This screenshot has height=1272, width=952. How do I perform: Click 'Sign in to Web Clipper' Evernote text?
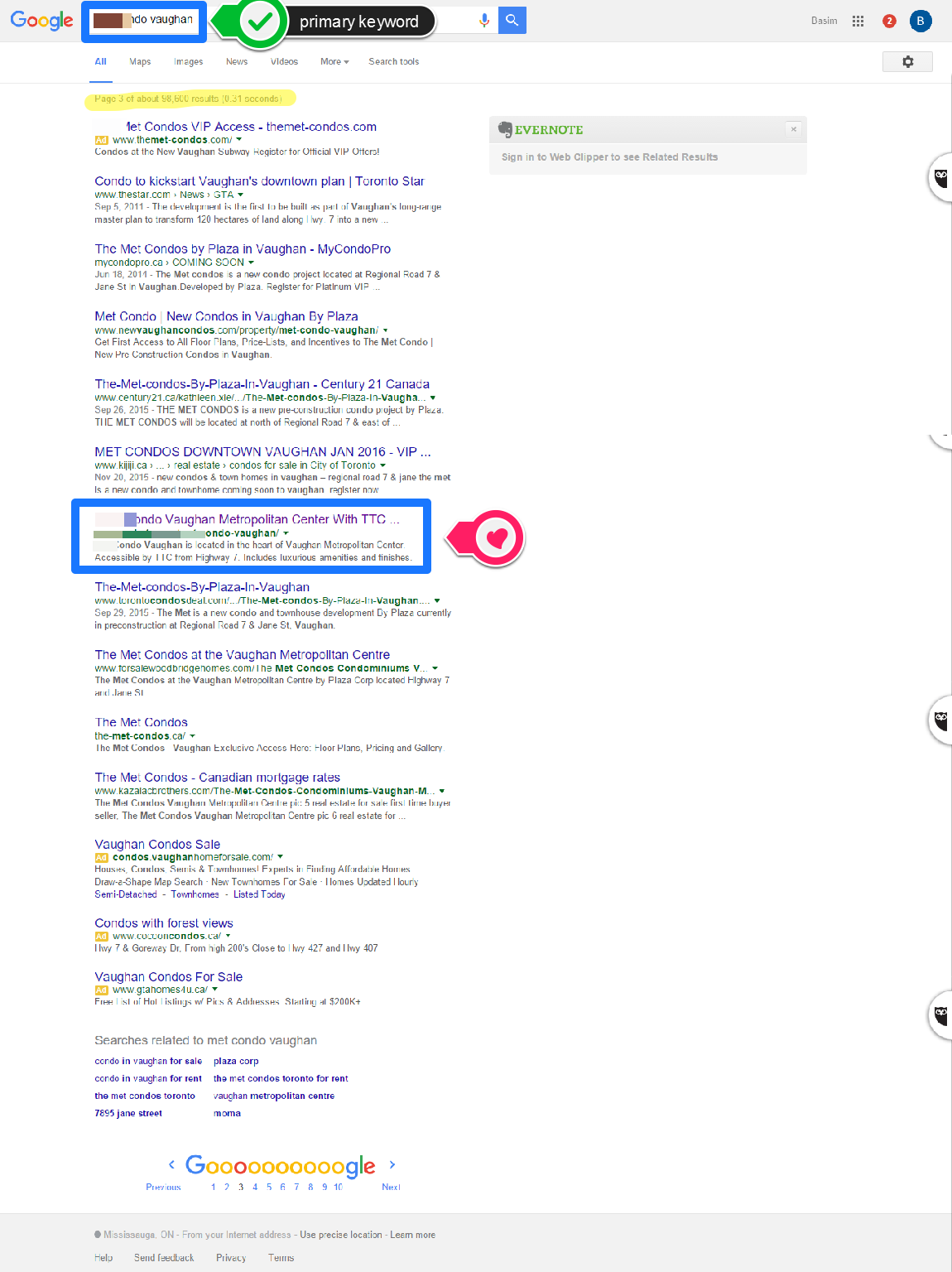(x=609, y=157)
